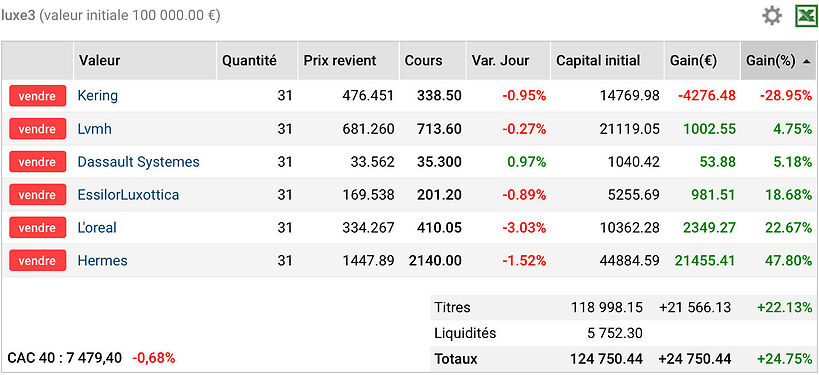Open the Dassault Systemes stock link

coord(138,162)
